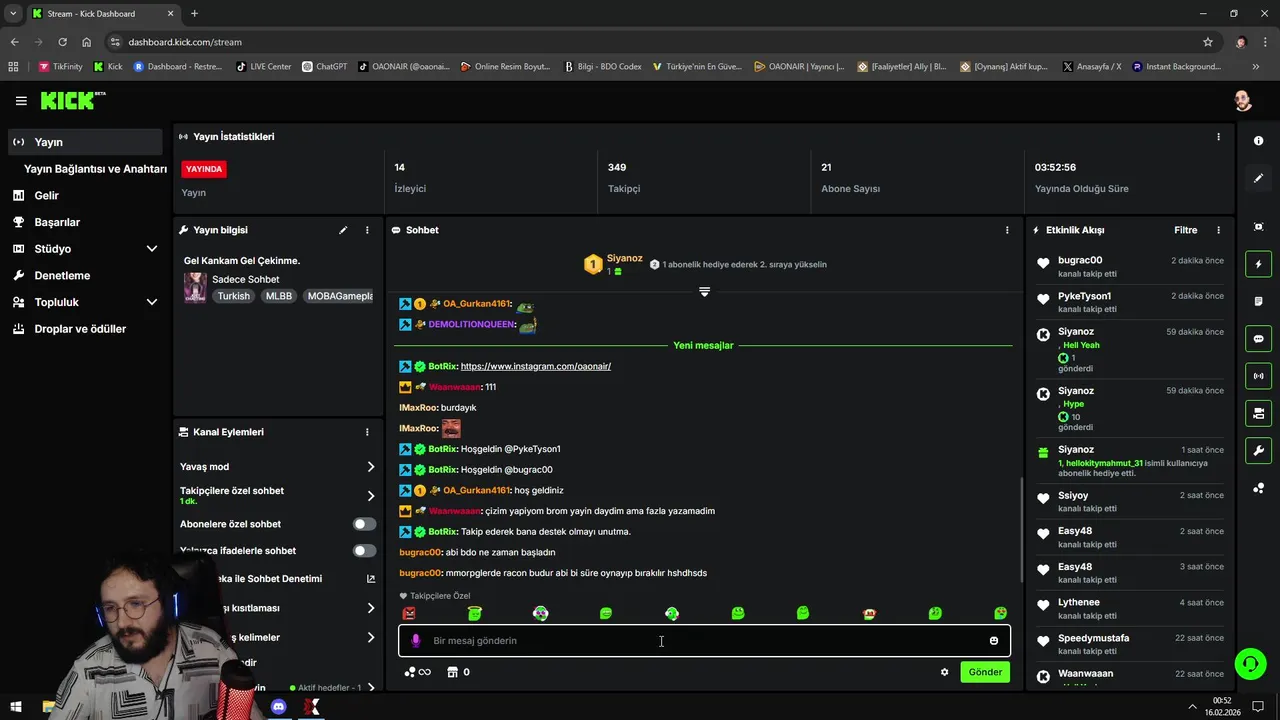Screen dimensions: 1280x720
Task: Toggle the broadcast signal icon in right sidebar
Action: [1258, 376]
